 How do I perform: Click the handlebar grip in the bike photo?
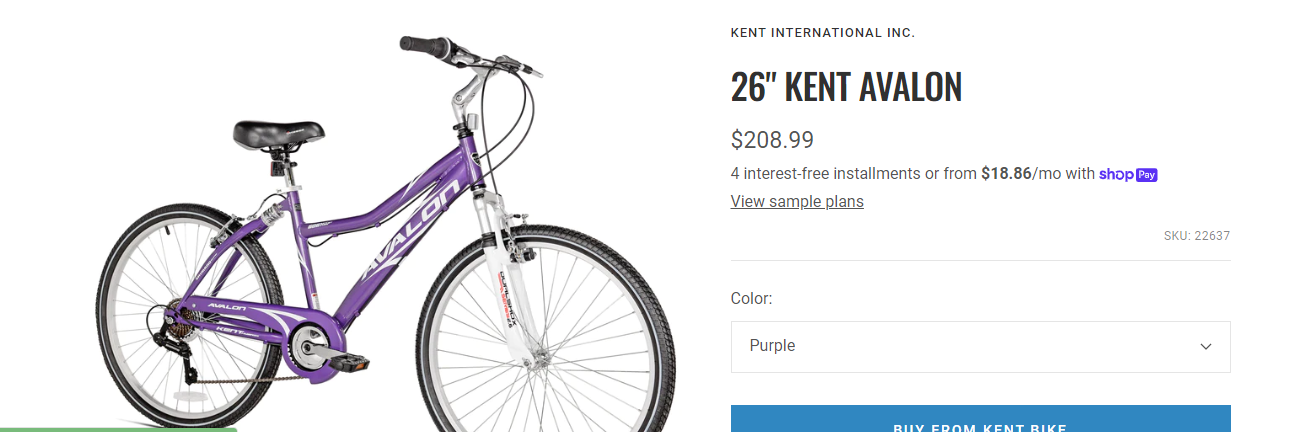423,44
